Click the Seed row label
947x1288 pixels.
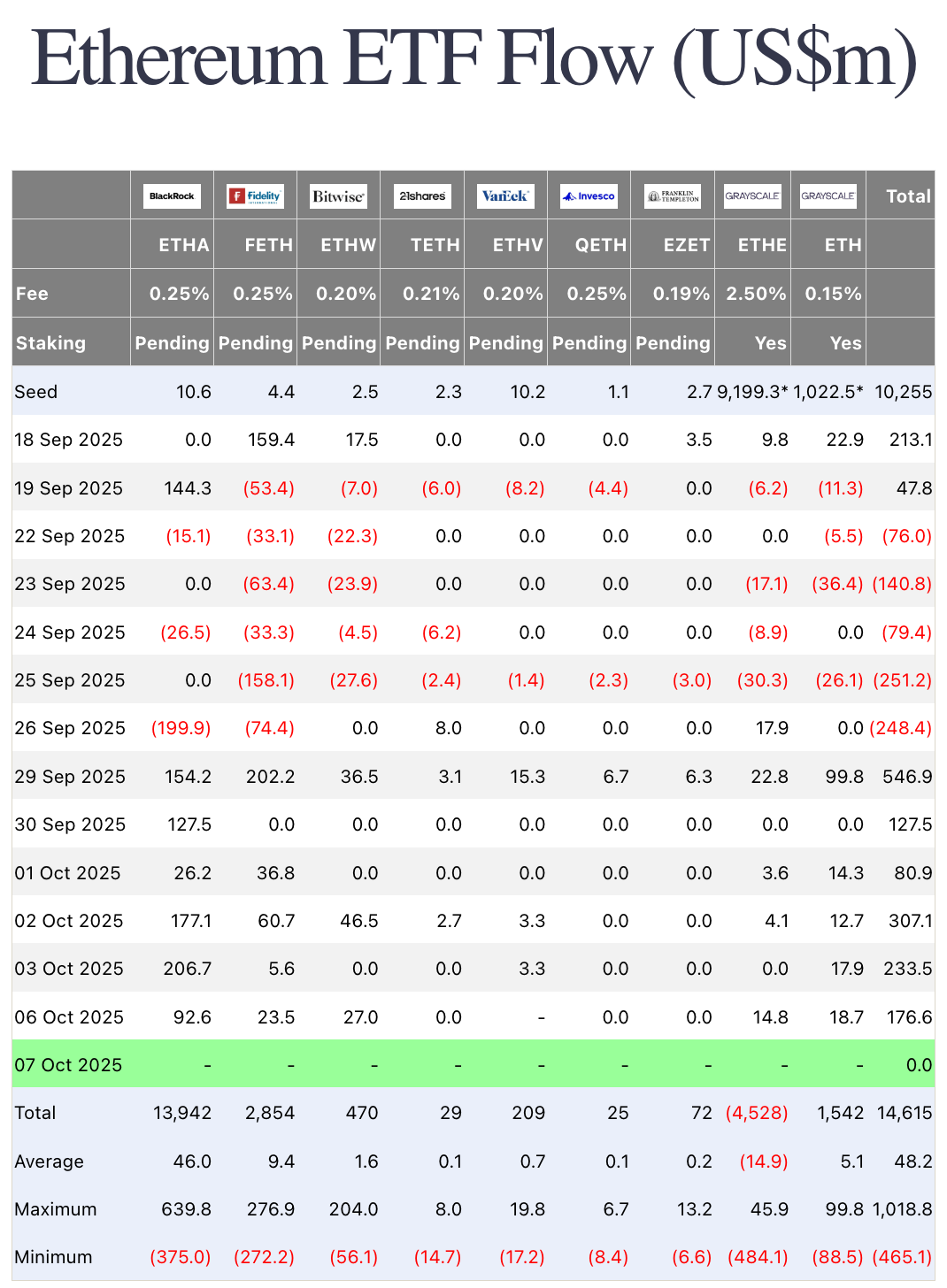(35, 392)
